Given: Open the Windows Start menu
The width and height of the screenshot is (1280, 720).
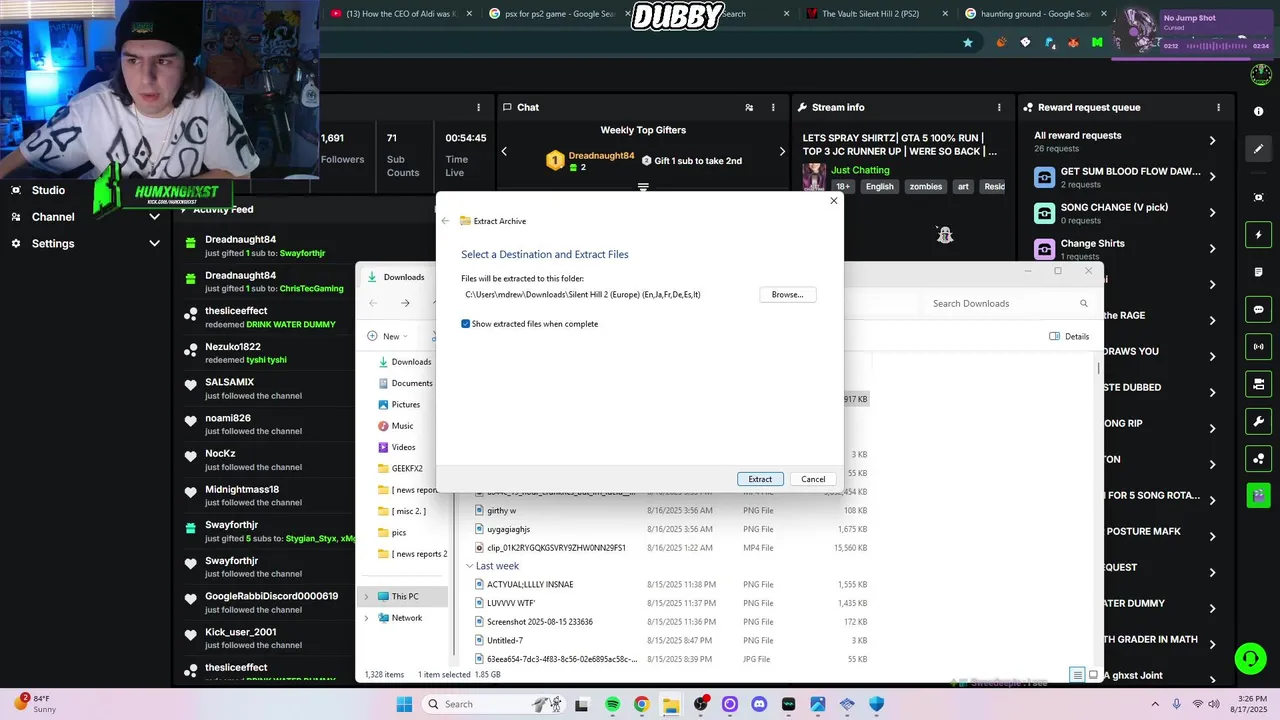Looking at the screenshot, I should tap(404, 704).
